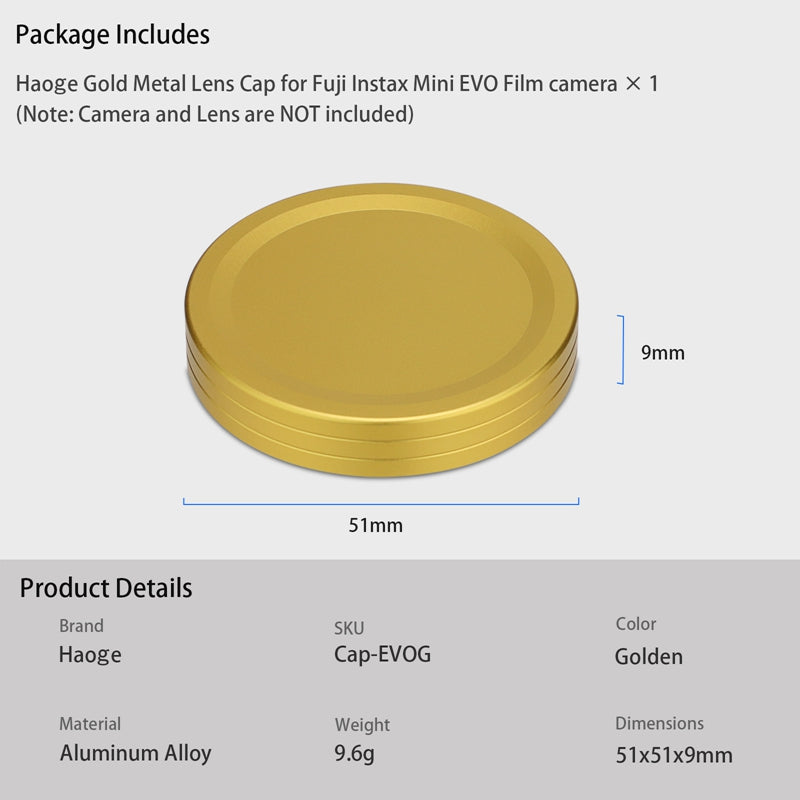Select the Aluminum Alloy material value
The height and width of the screenshot is (800, 800).
(x=135, y=753)
